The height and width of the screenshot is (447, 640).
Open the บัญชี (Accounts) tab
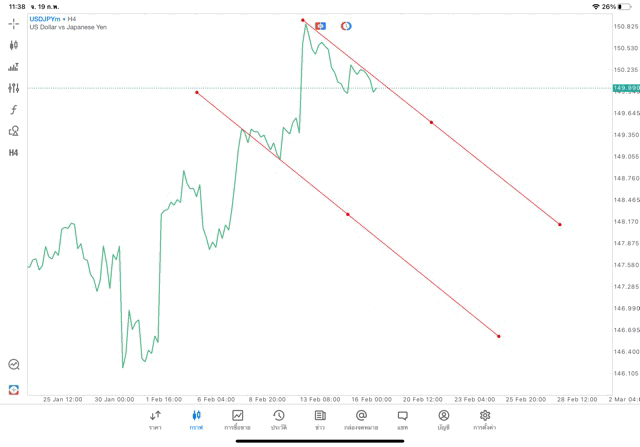443,419
